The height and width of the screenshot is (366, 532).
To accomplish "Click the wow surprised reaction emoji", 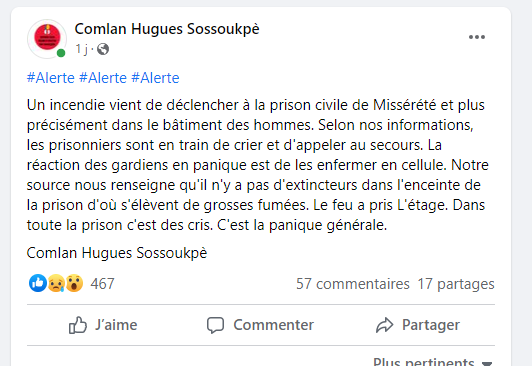I will (74, 283).
